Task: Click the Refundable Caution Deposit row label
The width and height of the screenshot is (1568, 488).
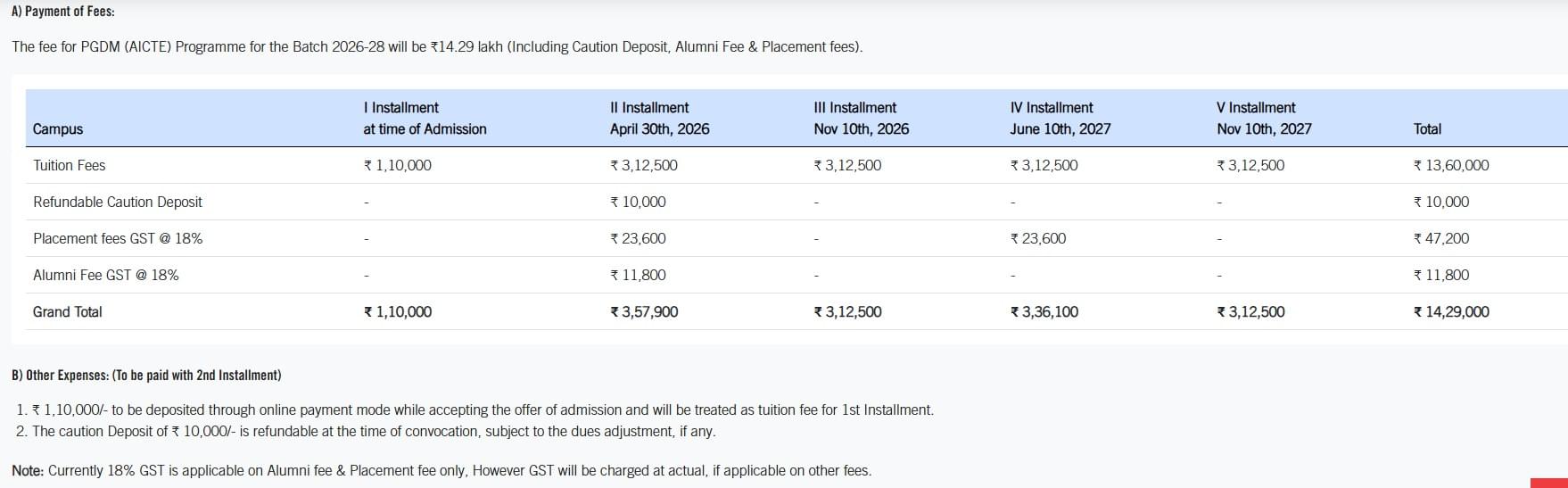Action: coord(118,202)
